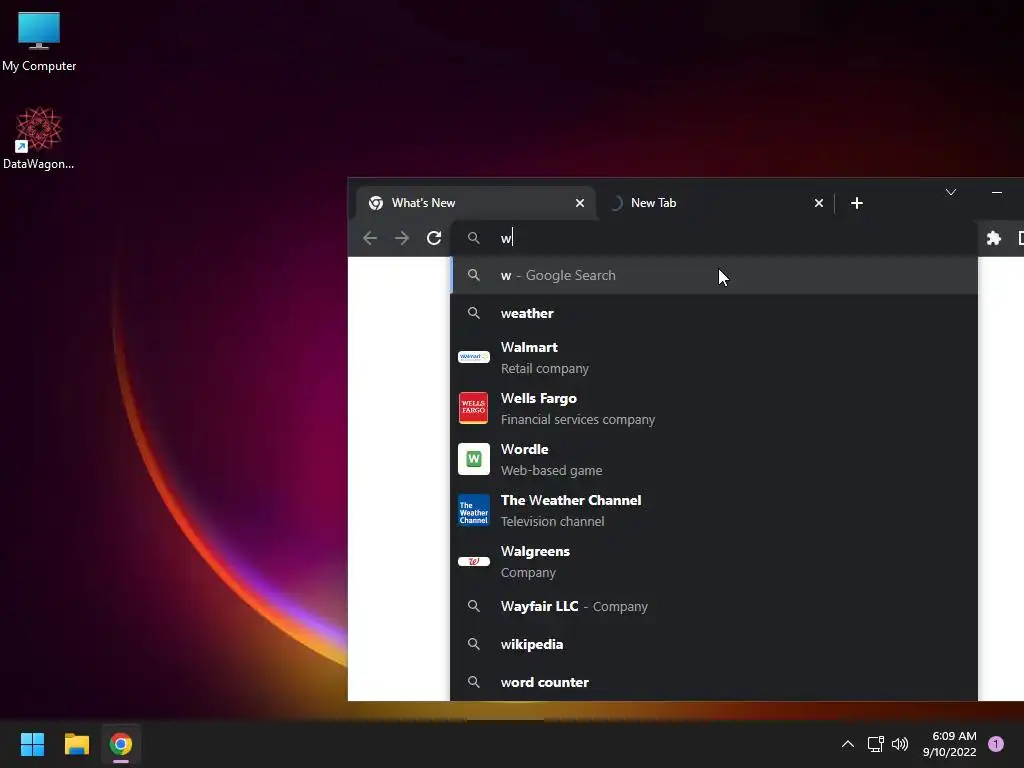Minimize the Chrome window
This screenshot has width=1024, height=768.
(x=997, y=192)
